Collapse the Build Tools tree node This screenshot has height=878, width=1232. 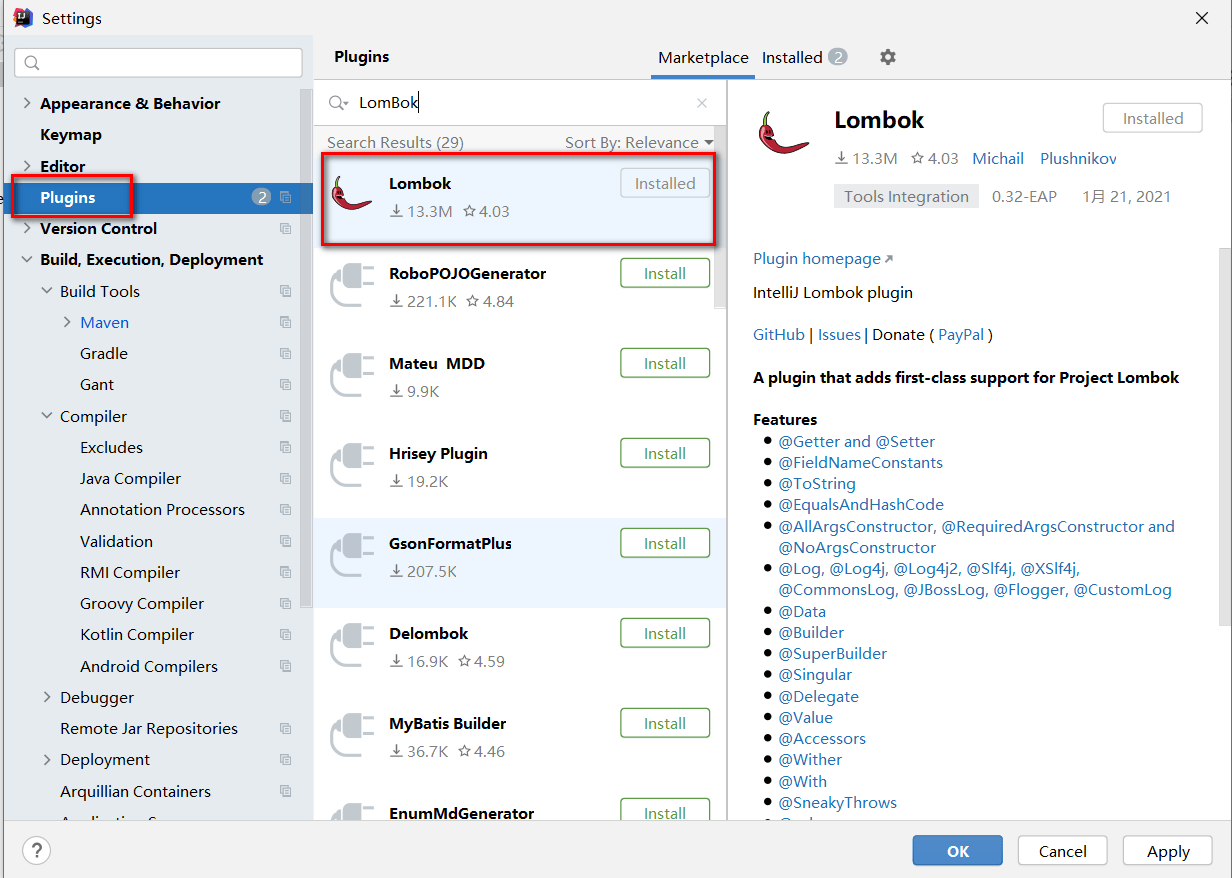click(47, 291)
